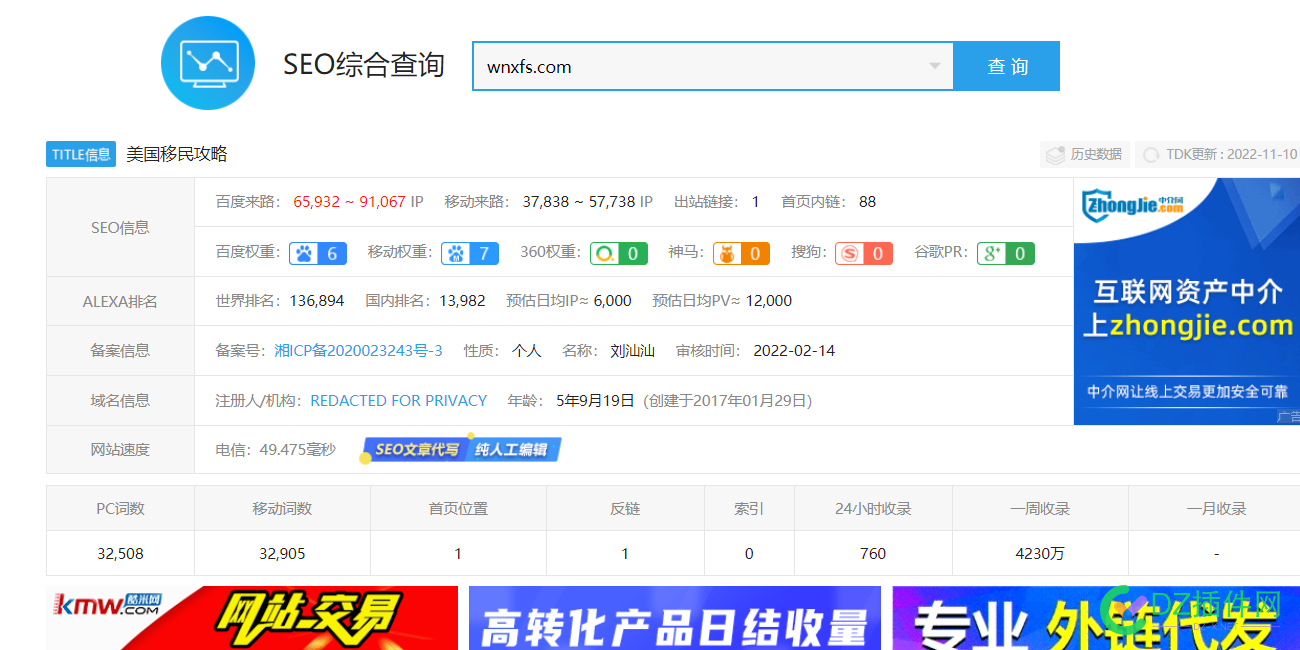Click 世界排名 value 136,894
The image size is (1300, 650).
pyautogui.click(x=317, y=301)
